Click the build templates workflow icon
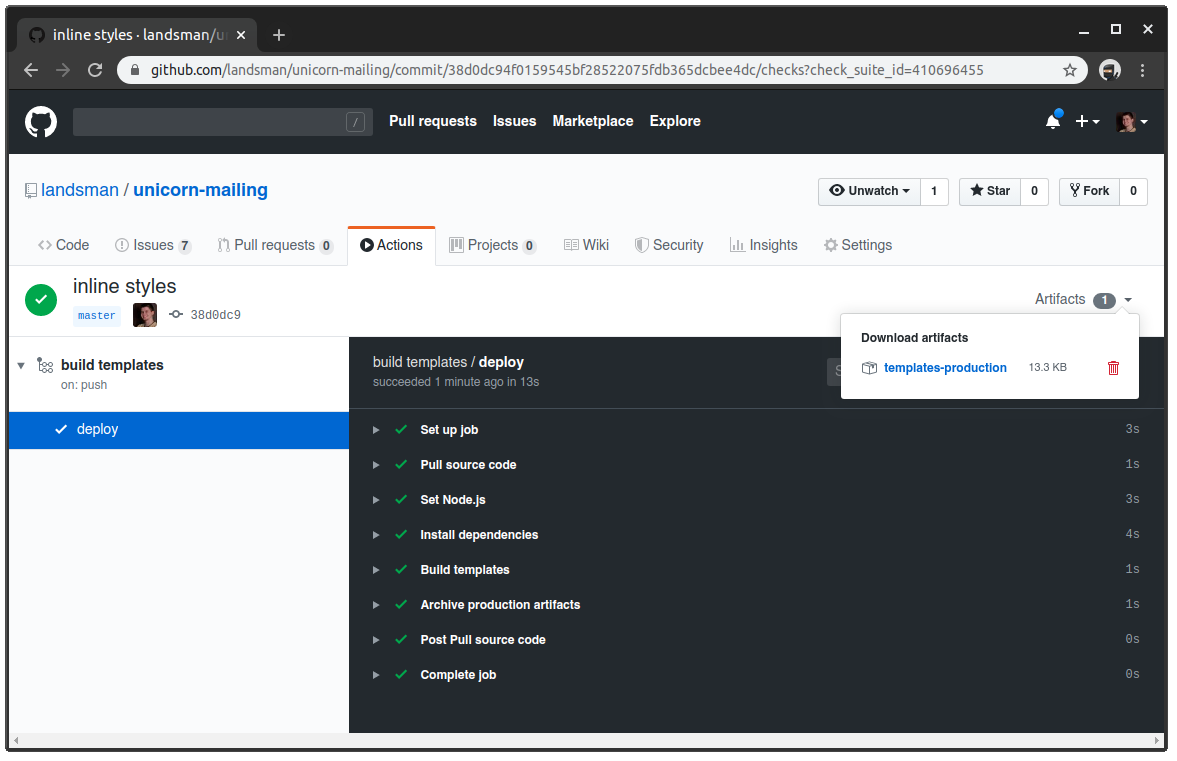 tap(45, 365)
